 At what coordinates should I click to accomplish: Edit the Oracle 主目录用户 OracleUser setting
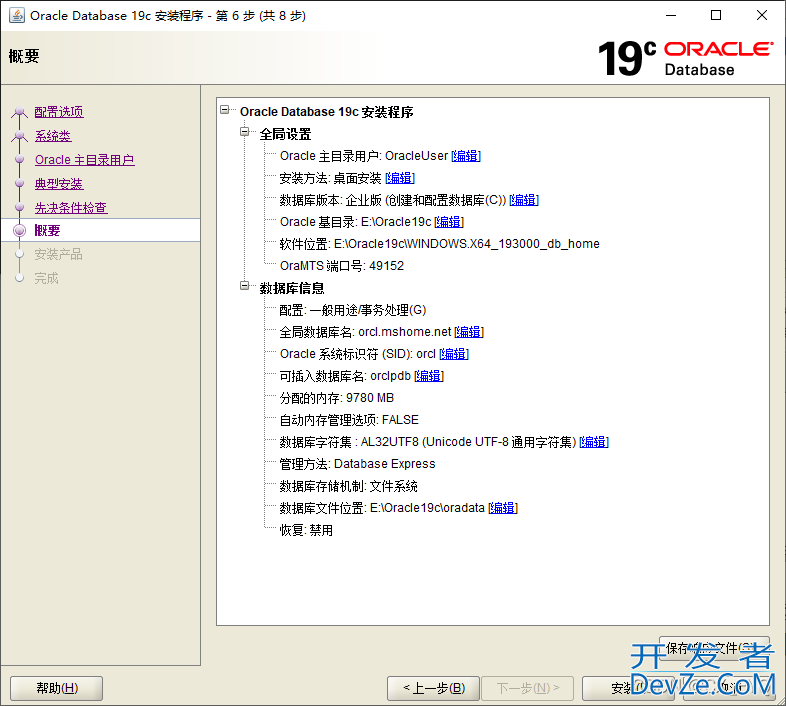[466, 156]
